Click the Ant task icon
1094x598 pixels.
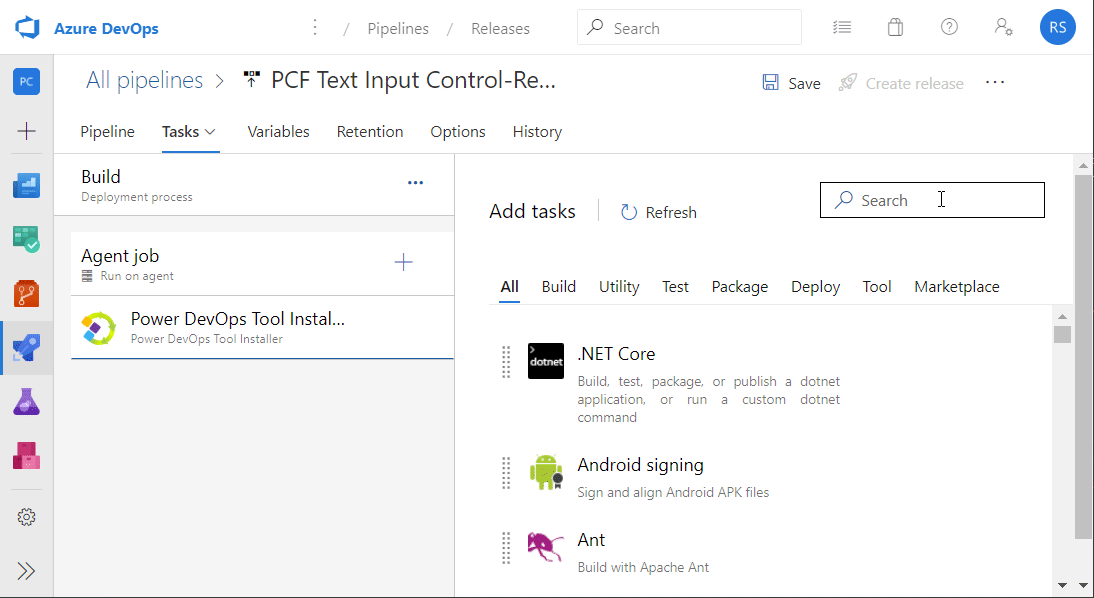click(x=546, y=547)
